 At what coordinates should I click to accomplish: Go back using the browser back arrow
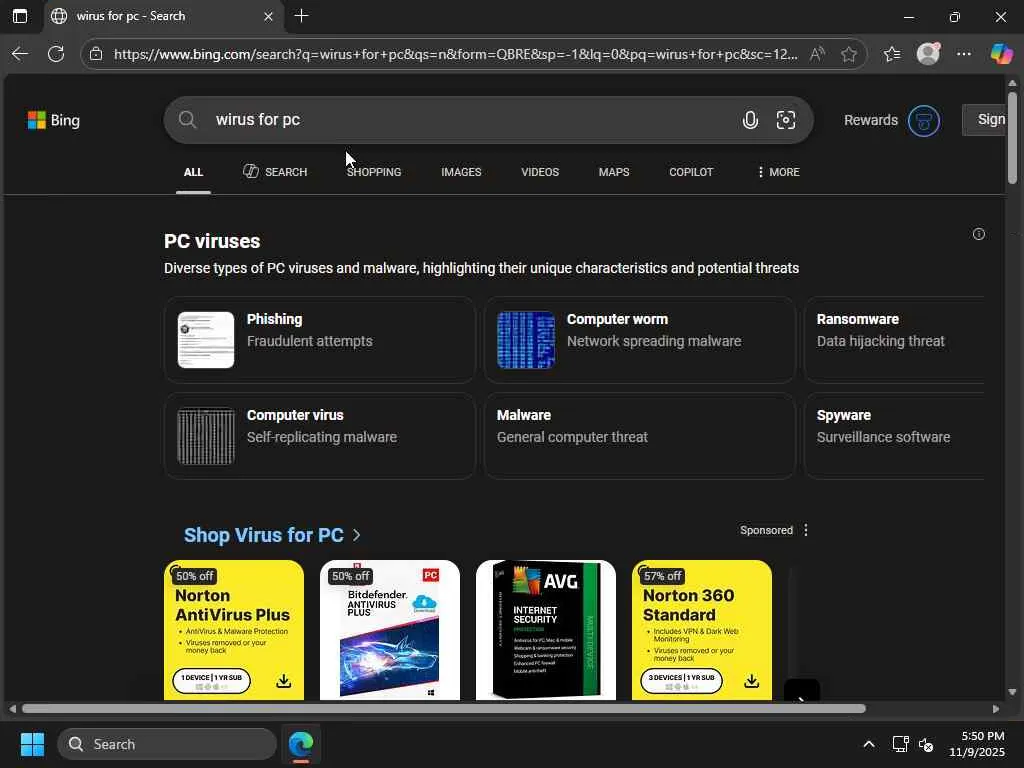(20, 54)
